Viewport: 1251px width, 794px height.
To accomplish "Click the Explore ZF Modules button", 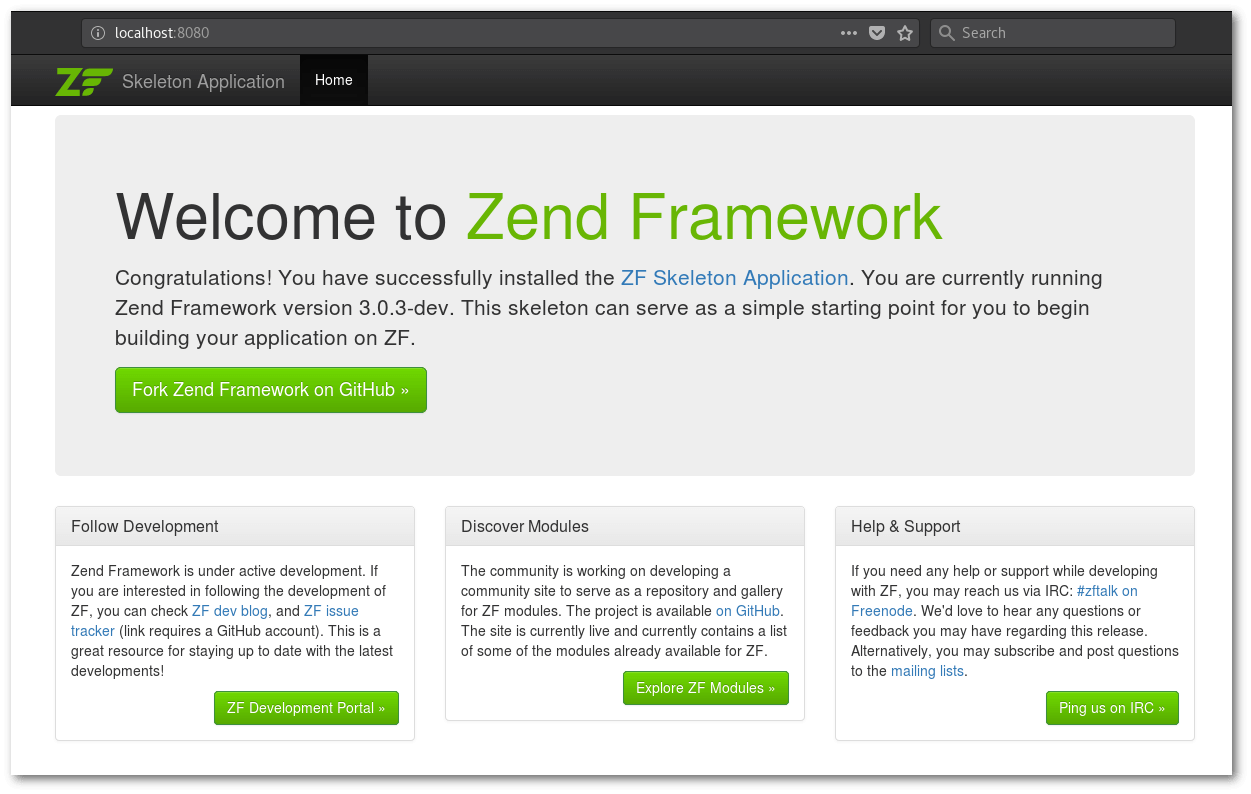I will pos(706,688).
